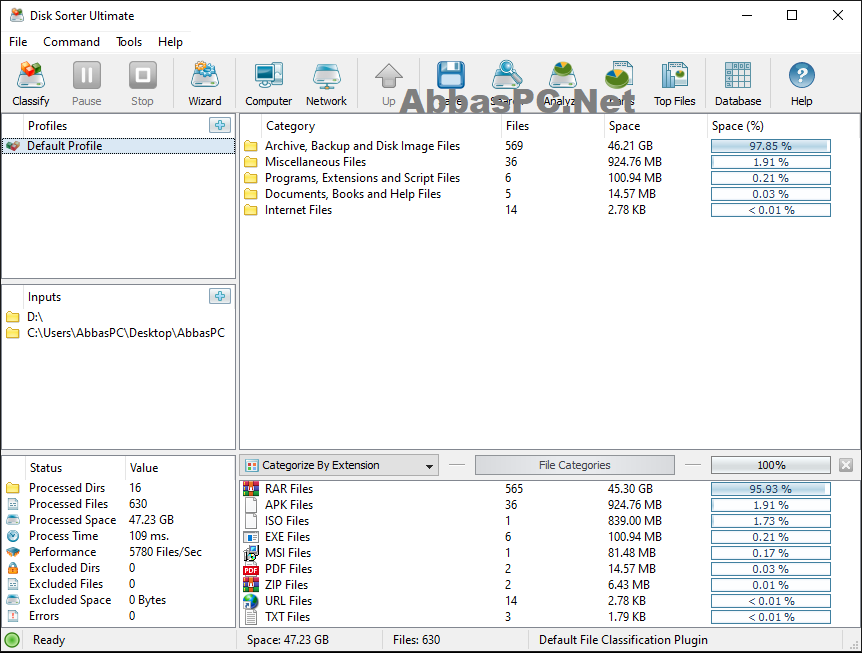862x653 pixels.
Task: Select the D:\ input folder
Action: [x=119, y=317]
